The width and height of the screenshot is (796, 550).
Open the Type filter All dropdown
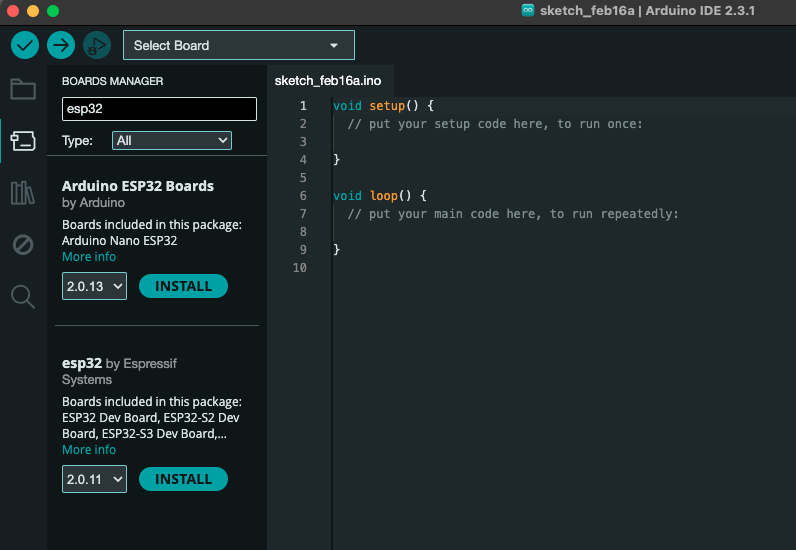(172, 141)
